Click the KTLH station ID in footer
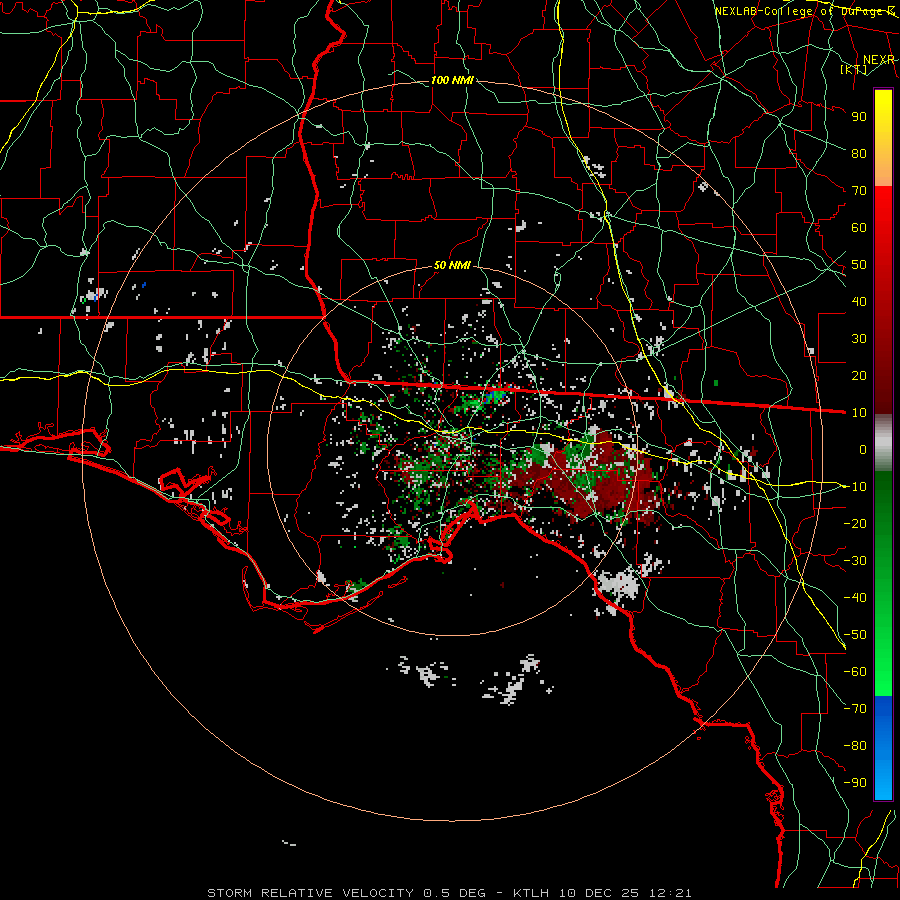This screenshot has width=900, height=900. (x=531, y=893)
